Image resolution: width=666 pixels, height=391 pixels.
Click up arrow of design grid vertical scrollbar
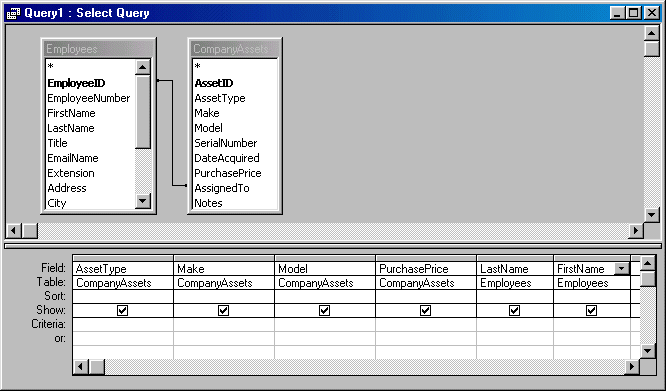pos(647,264)
